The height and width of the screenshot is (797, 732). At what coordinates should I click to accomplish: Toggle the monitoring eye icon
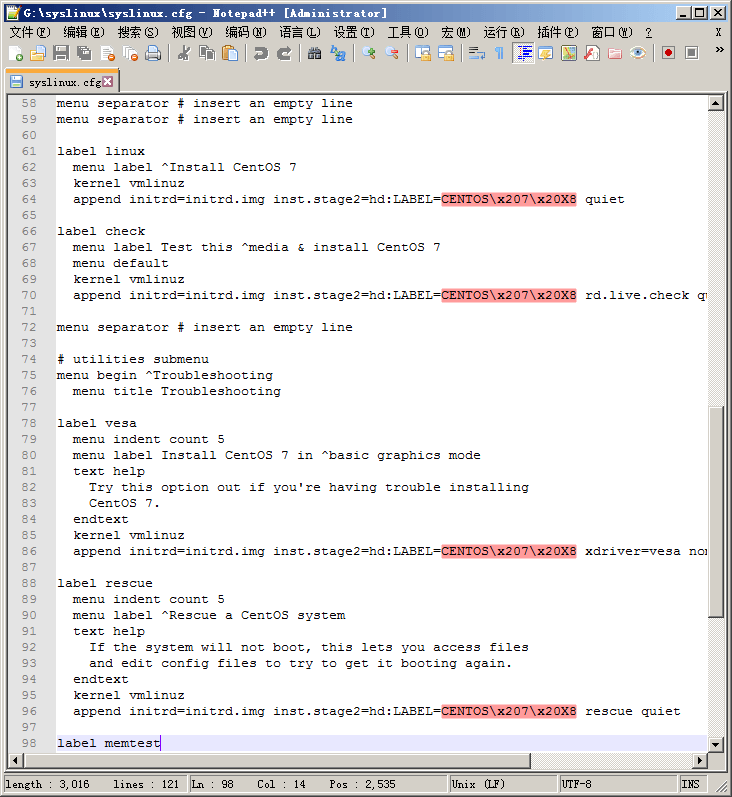[637, 54]
